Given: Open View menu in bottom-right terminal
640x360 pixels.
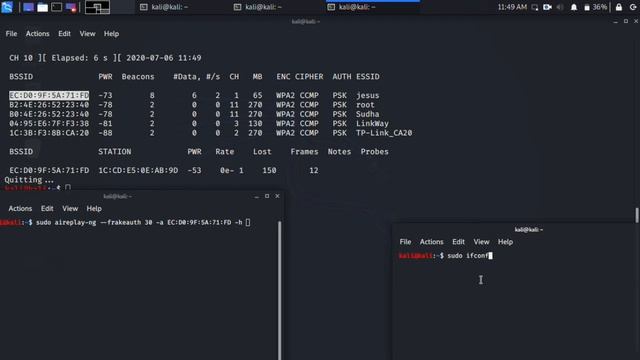Looking at the screenshot, I should click(481, 242).
